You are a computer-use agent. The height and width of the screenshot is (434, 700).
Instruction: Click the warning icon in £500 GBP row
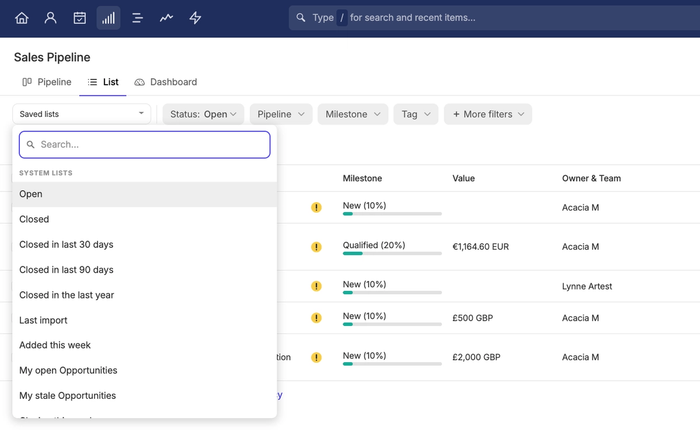[x=316, y=317]
